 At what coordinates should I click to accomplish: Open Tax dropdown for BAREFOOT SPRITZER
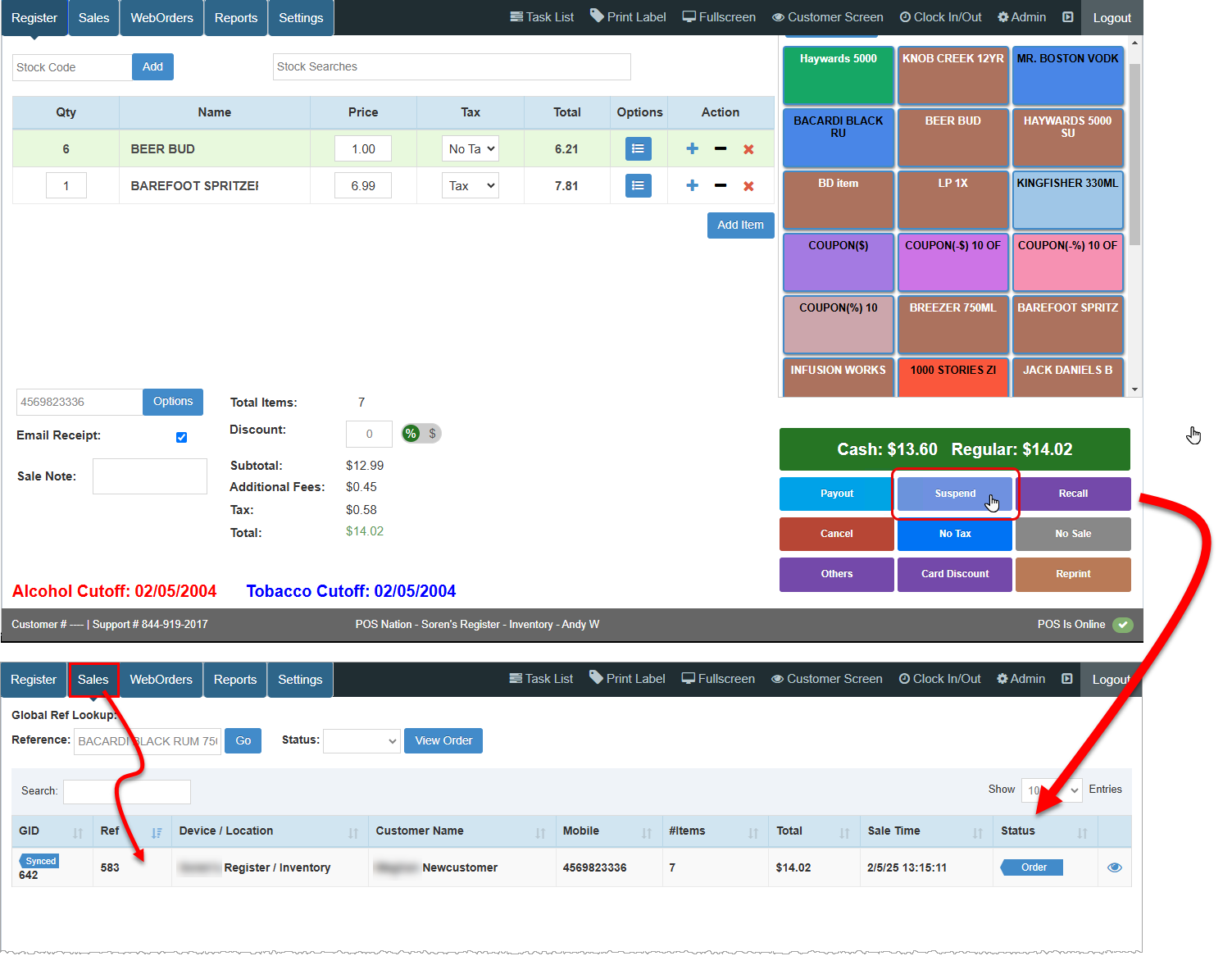[x=470, y=185]
